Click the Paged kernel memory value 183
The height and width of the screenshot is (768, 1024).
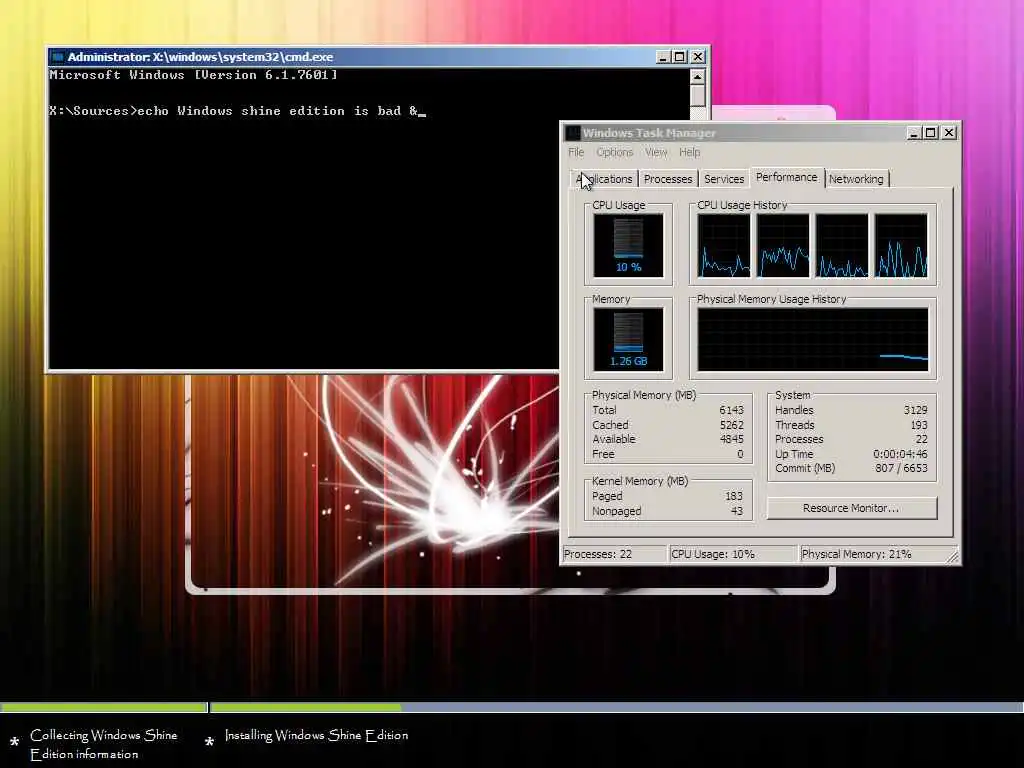(734, 496)
